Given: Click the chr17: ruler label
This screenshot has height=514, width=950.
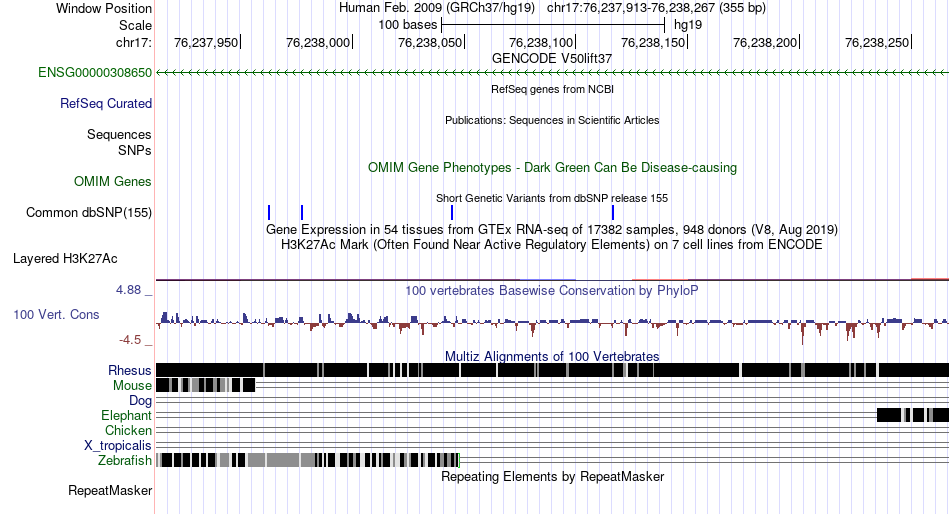Looking at the screenshot, I should 133,42.
